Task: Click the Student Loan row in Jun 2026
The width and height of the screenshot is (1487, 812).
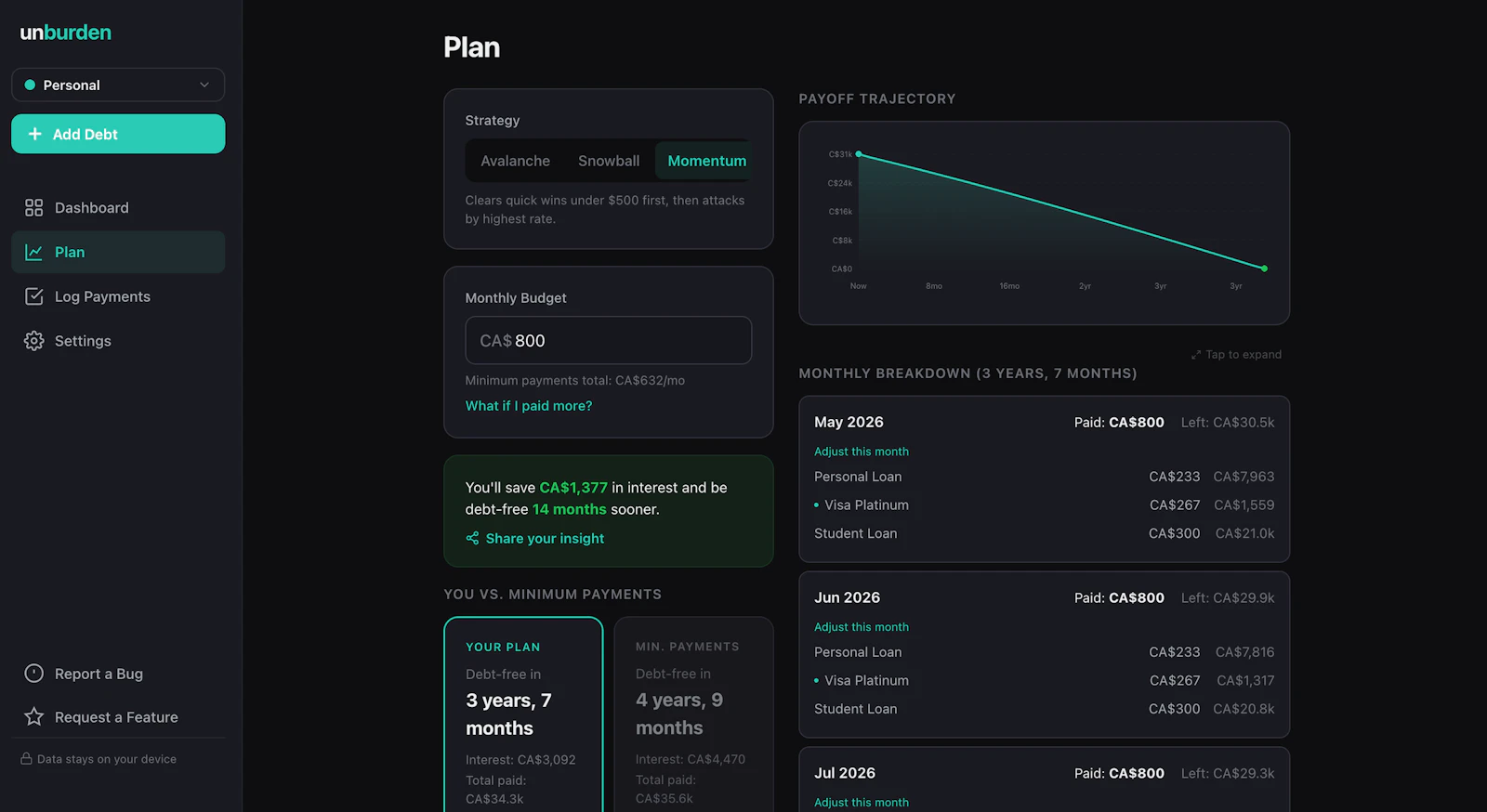Action: [1045, 709]
